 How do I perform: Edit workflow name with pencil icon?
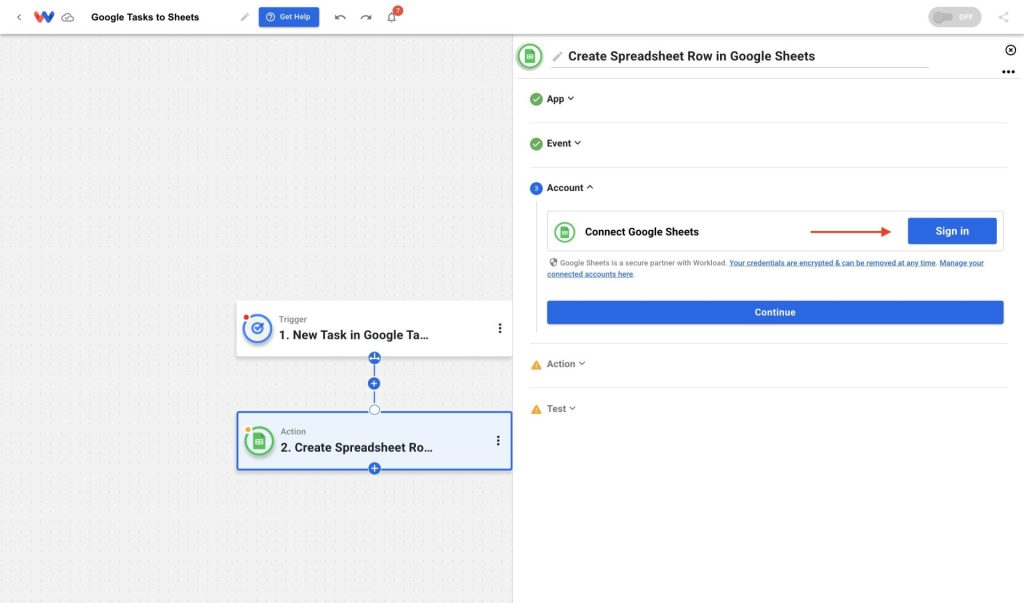(x=244, y=17)
